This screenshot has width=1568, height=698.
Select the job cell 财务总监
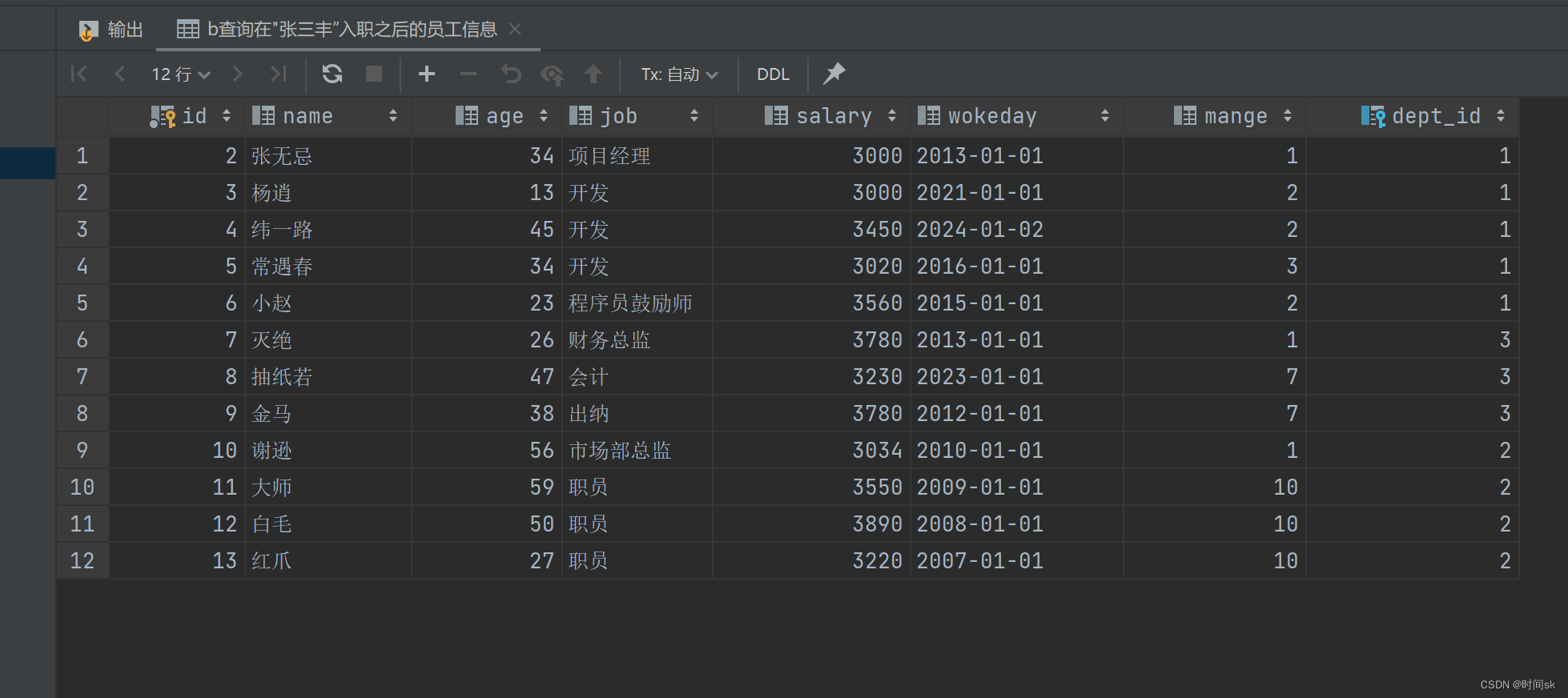[x=637, y=340]
